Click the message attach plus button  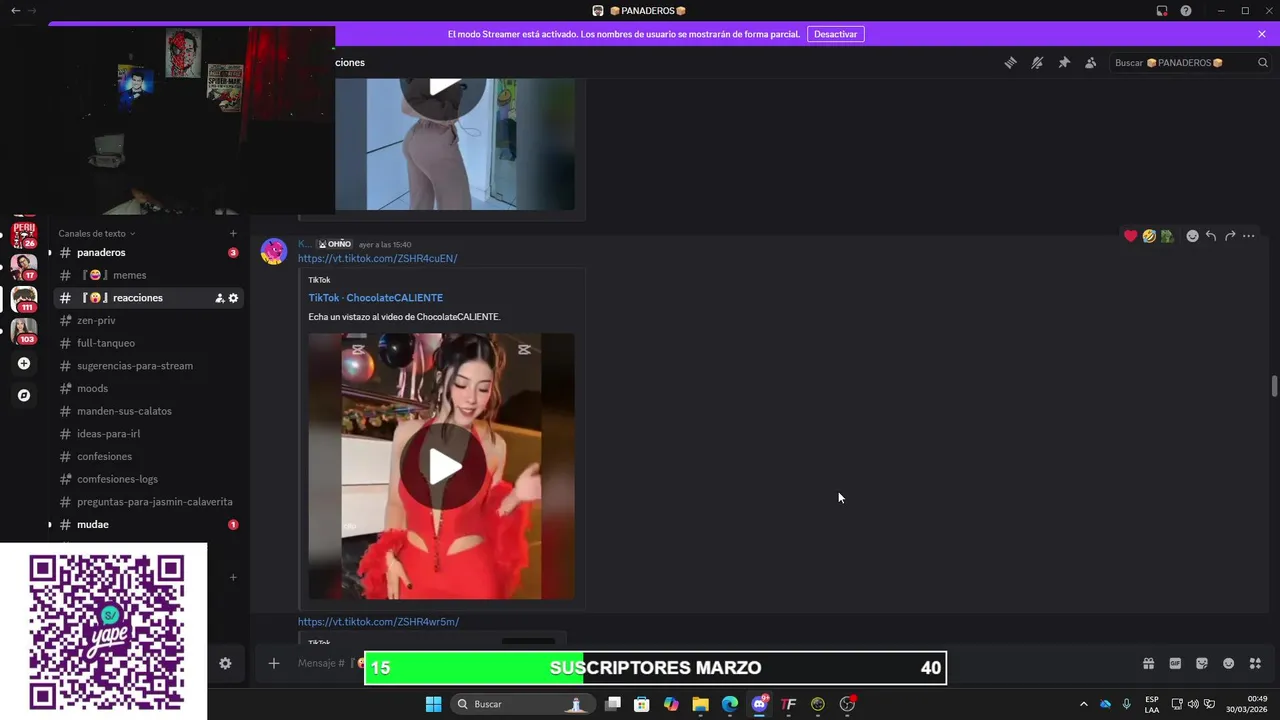tap(273, 663)
